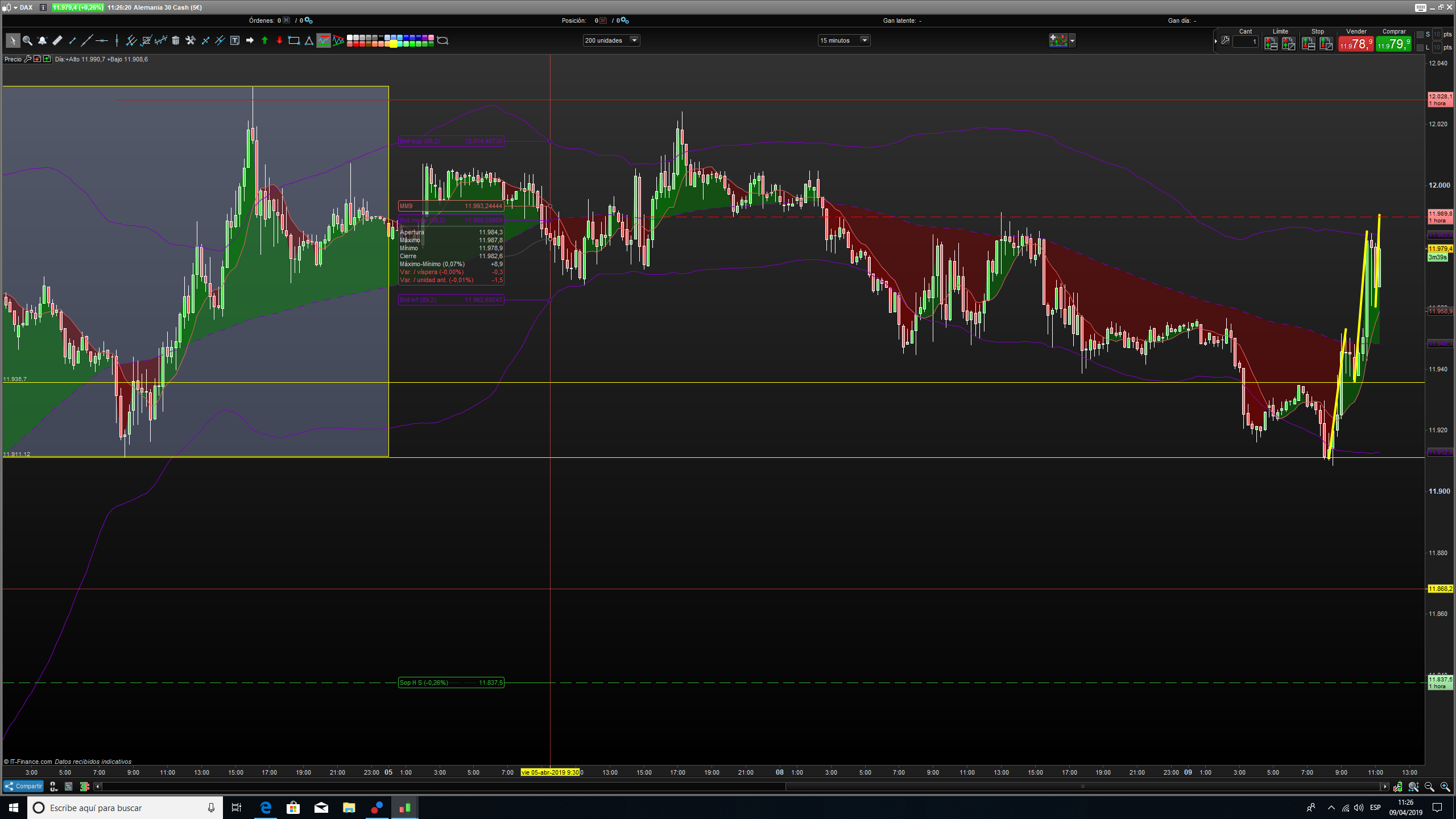Click the Comprar buy price button
This screenshot has width=1456, height=819.
pos(1393,44)
